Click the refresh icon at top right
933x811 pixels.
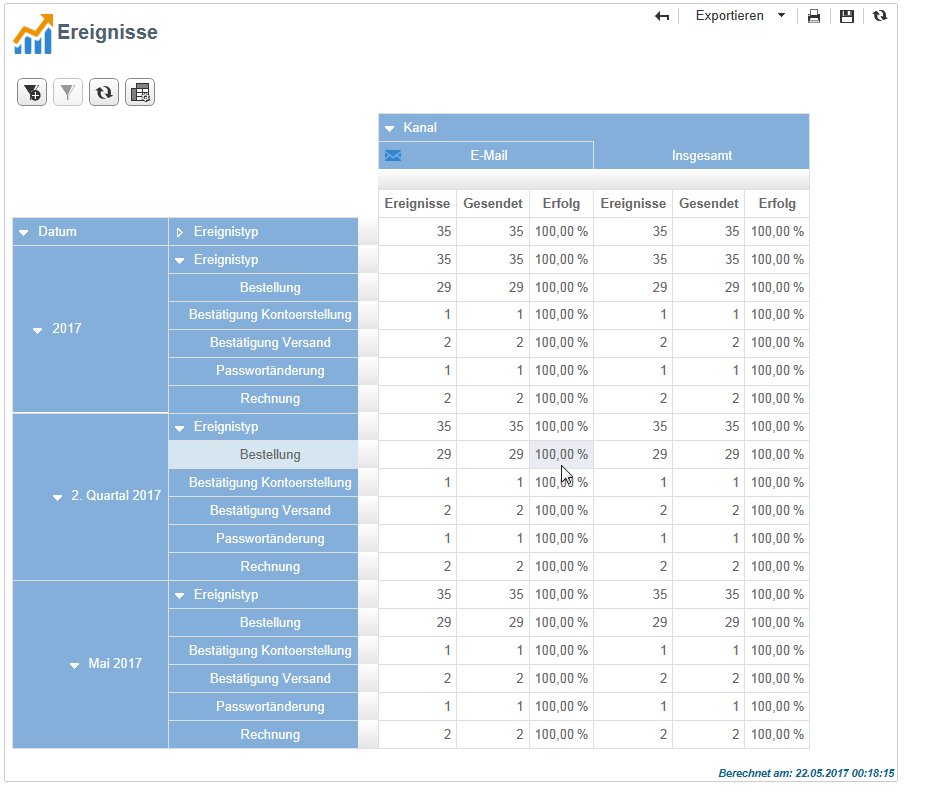(x=880, y=15)
